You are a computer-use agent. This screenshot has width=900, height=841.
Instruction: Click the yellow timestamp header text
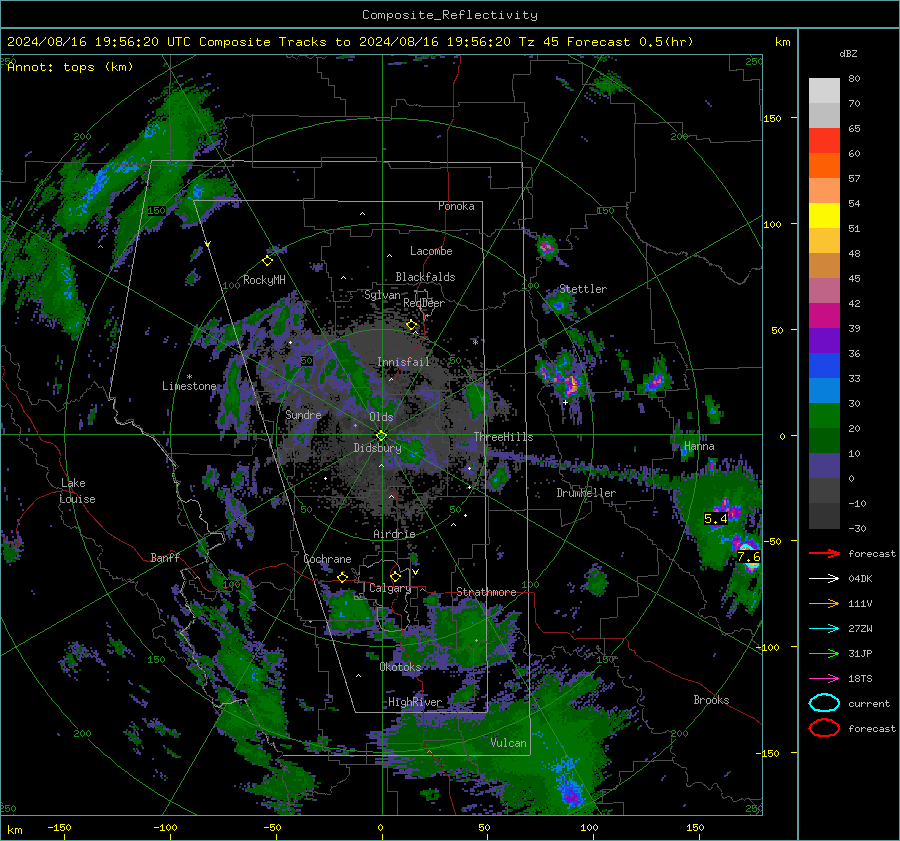click(x=350, y=42)
